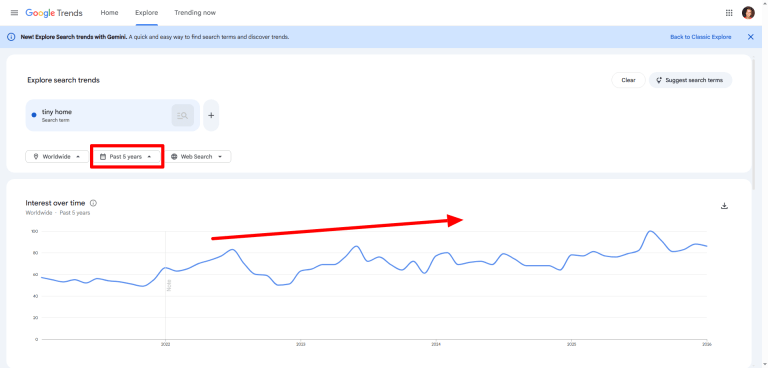Click the Clear button
The height and width of the screenshot is (368, 768).
(x=628, y=80)
